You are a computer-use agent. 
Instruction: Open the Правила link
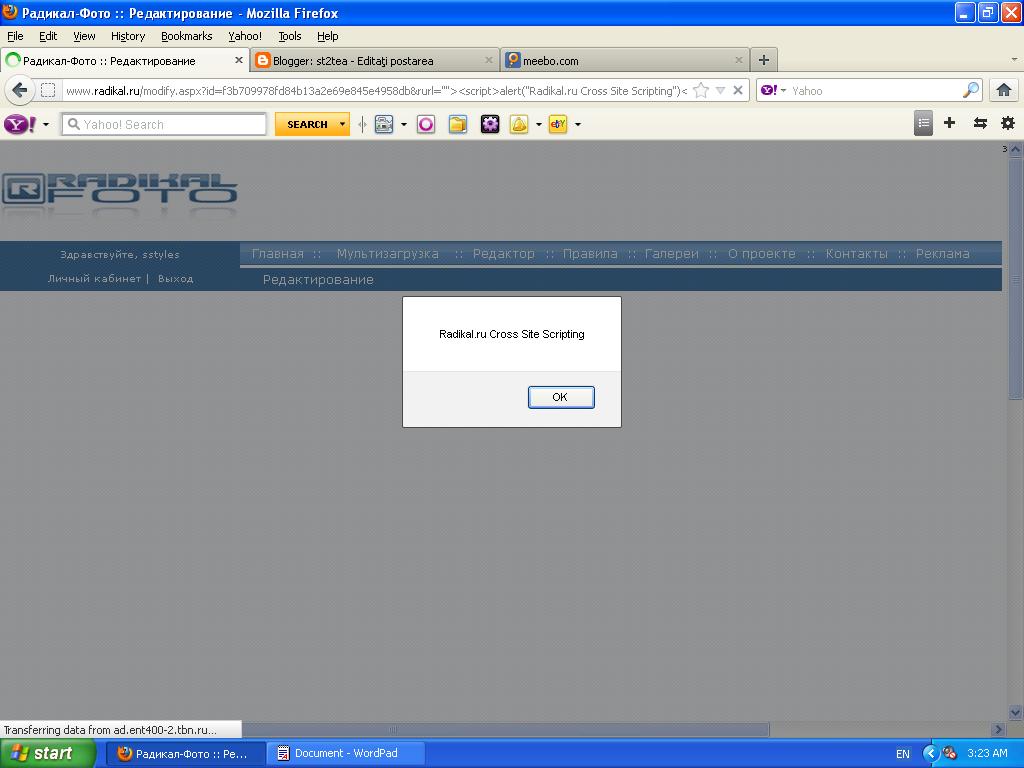590,253
